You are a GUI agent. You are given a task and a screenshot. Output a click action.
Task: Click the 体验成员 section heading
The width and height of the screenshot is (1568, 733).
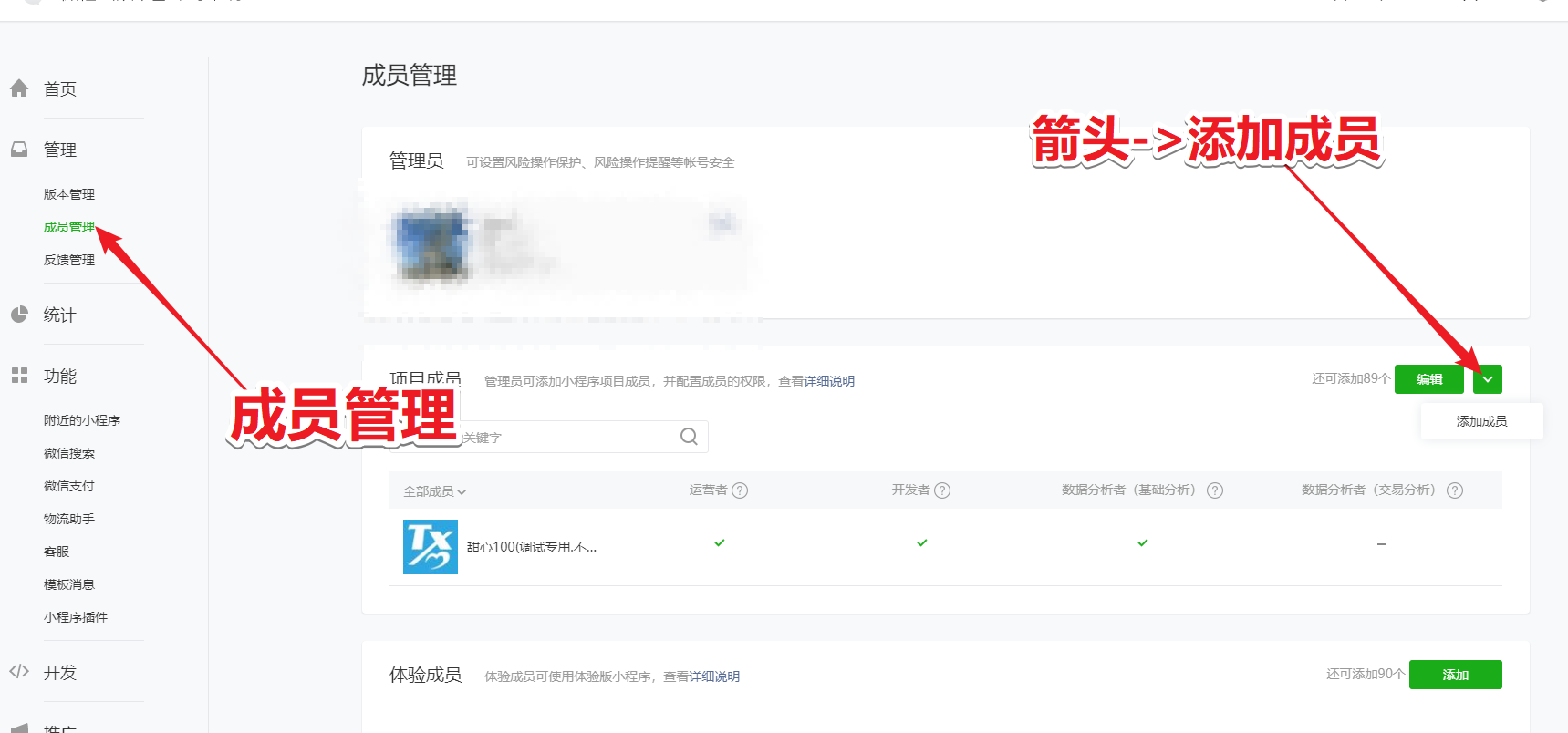click(x=426, y=675)
